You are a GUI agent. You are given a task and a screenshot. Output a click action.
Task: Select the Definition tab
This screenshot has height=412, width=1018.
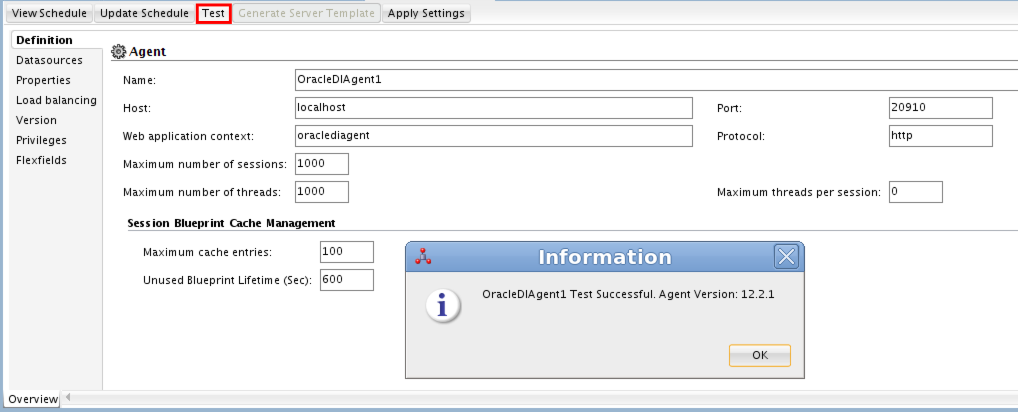point(44,40)
